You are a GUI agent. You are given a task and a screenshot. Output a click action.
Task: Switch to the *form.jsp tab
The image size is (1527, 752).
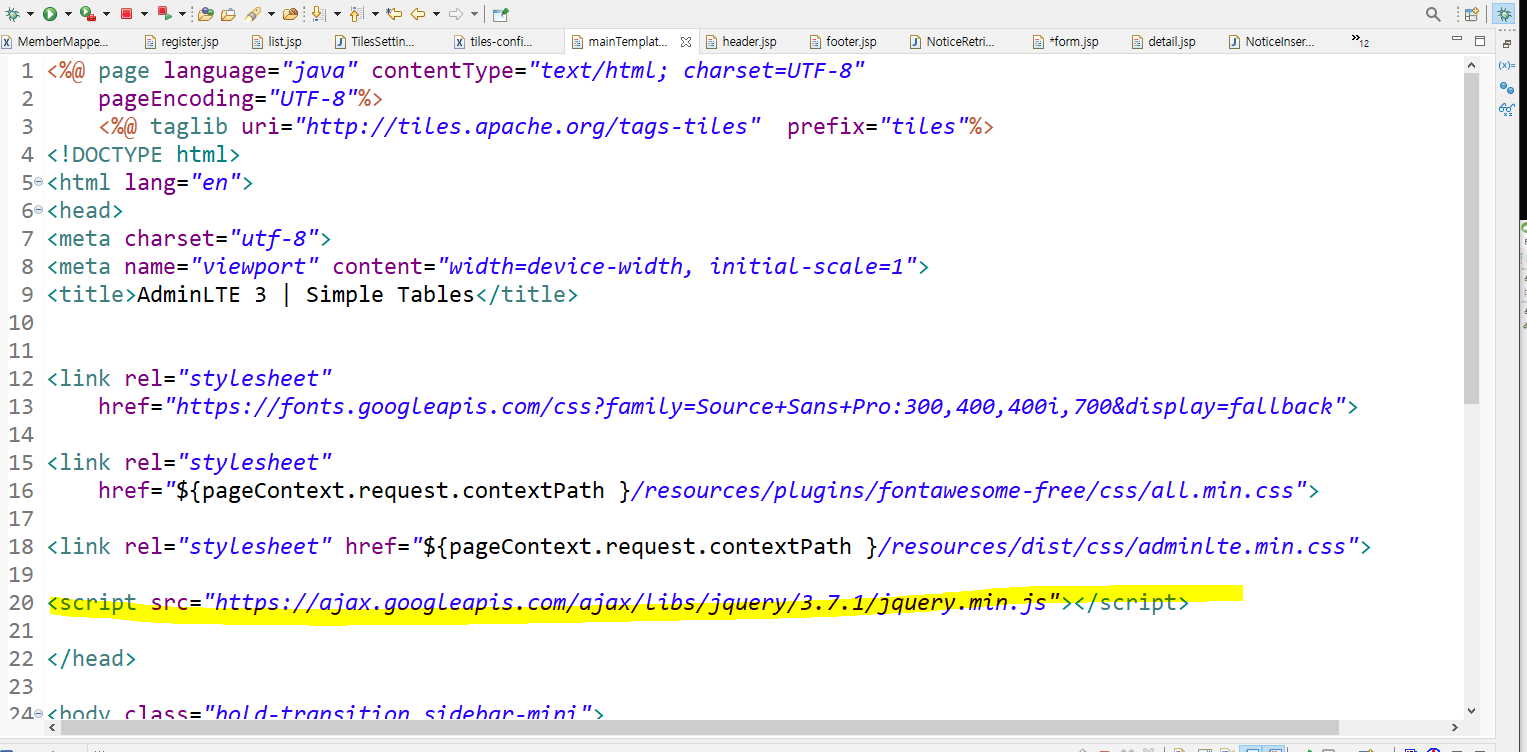click(x=1066, y=42)
